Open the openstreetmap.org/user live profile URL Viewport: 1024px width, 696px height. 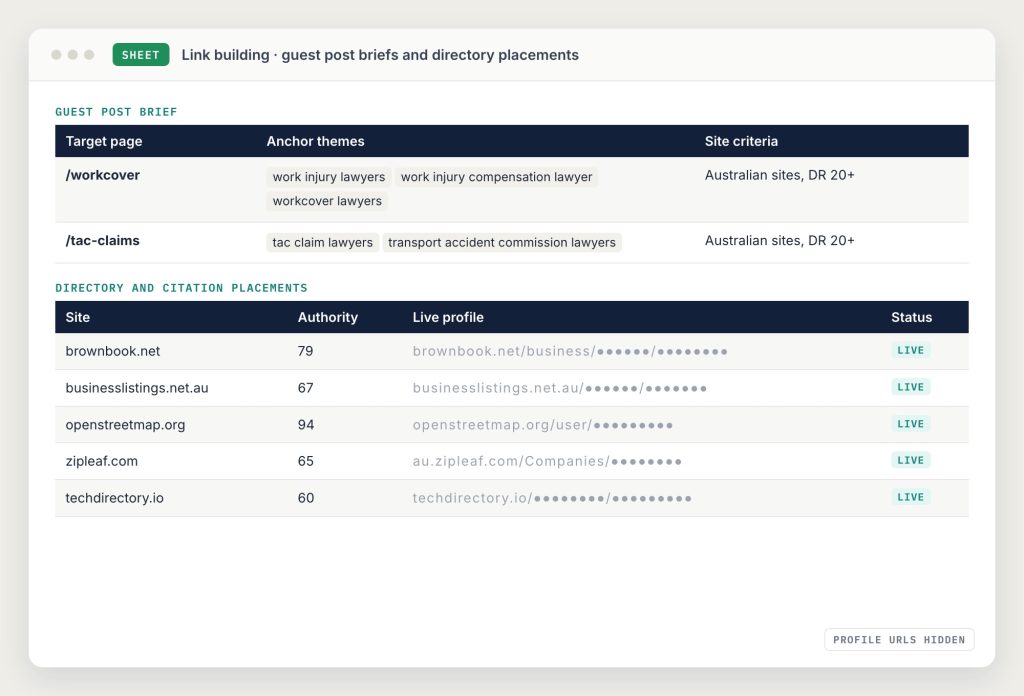[542, 424]
